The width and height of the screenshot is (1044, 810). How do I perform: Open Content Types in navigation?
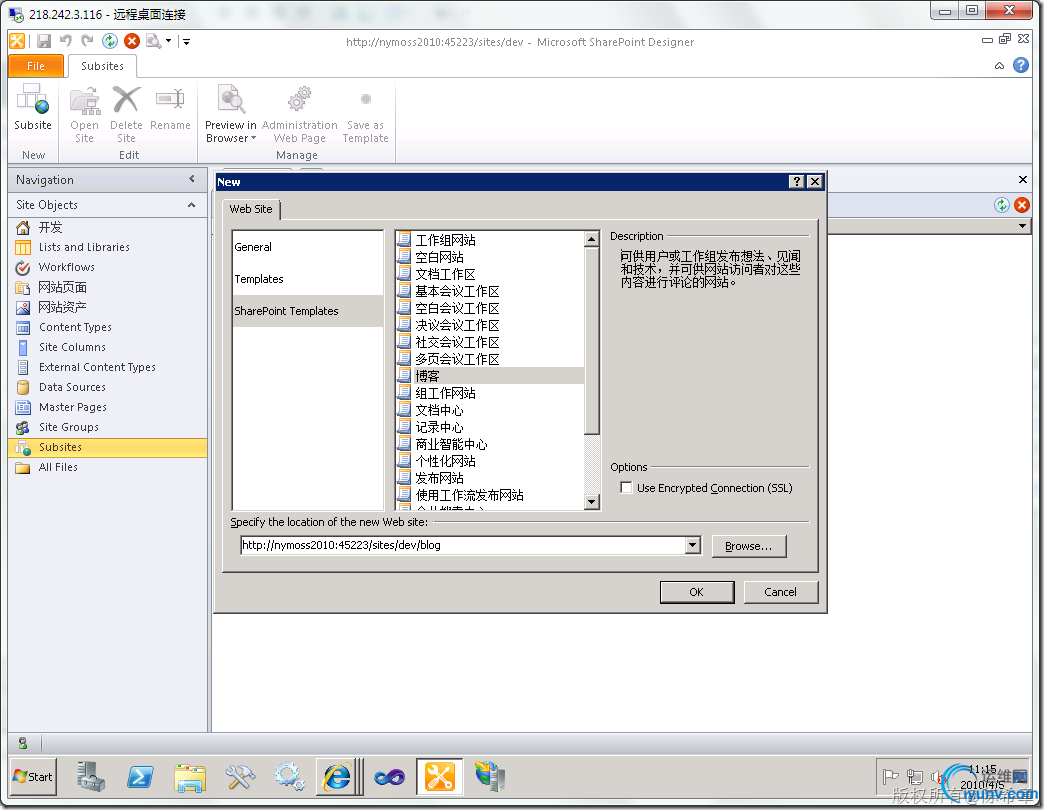[x=108, y=327]
